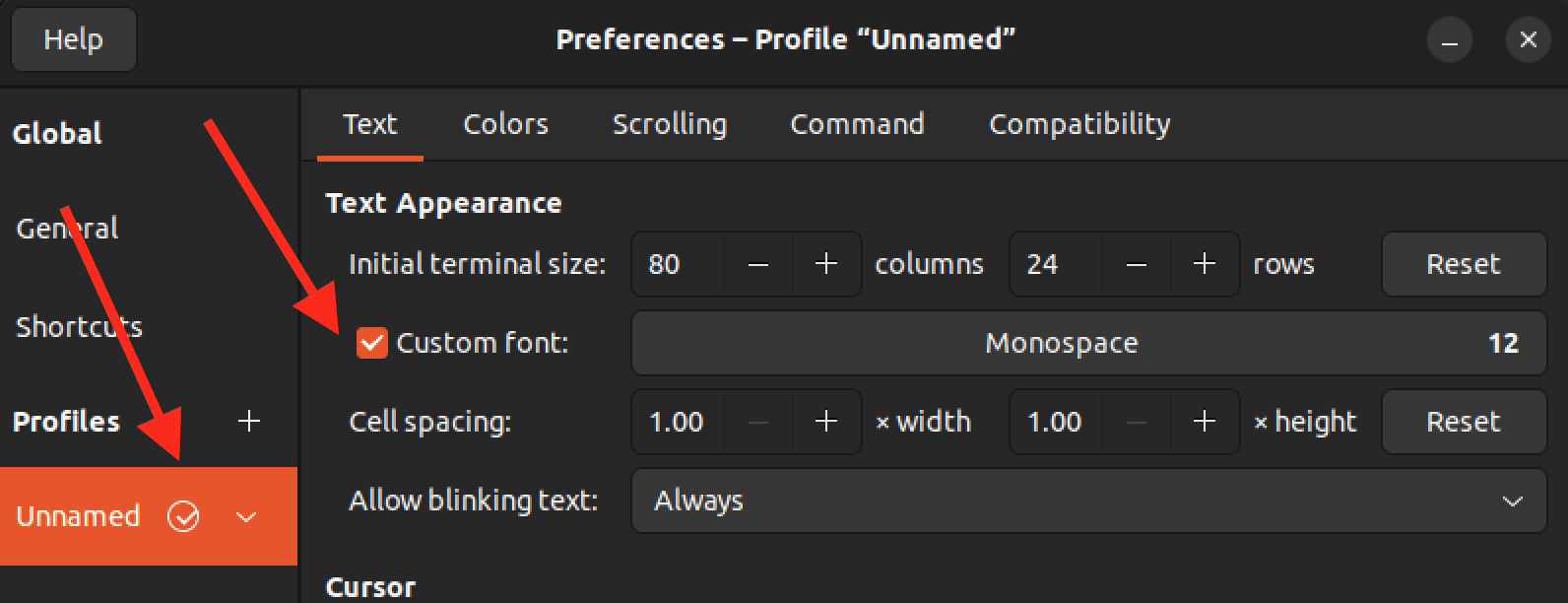Increase the cell width spacing

[825, 422]
